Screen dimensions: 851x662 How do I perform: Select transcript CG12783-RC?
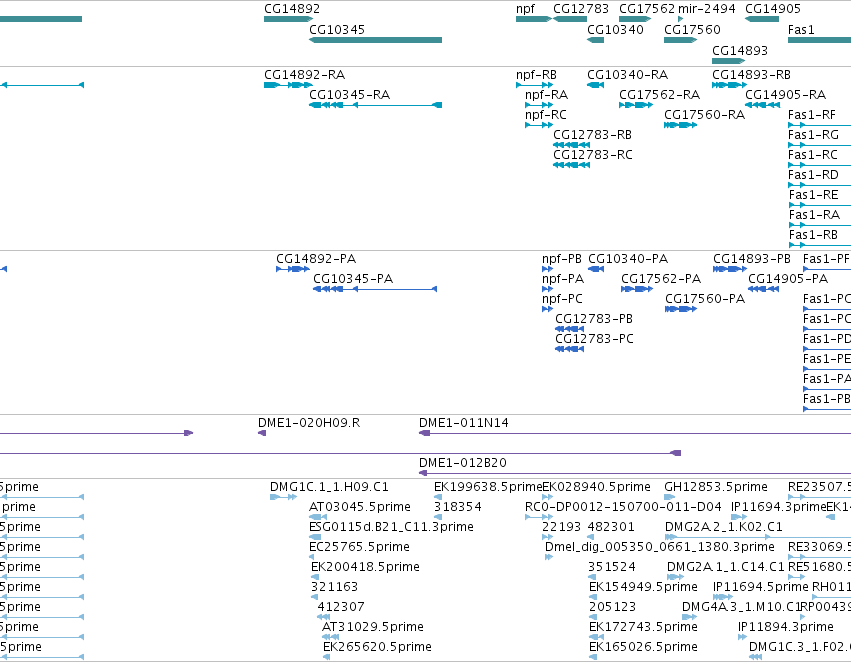point(593,155)
